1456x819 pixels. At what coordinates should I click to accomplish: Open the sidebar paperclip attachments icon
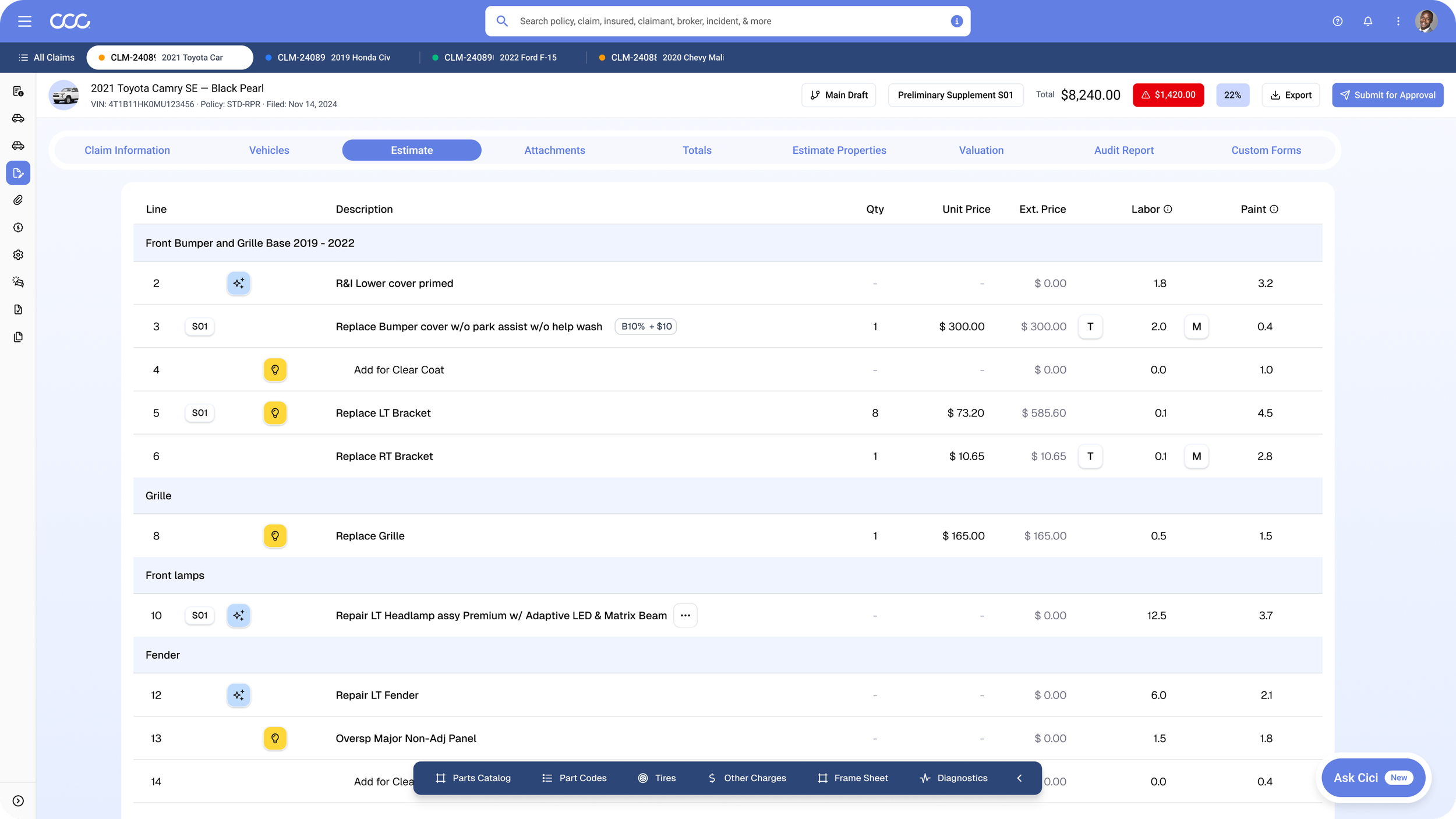tap(18, 200)
